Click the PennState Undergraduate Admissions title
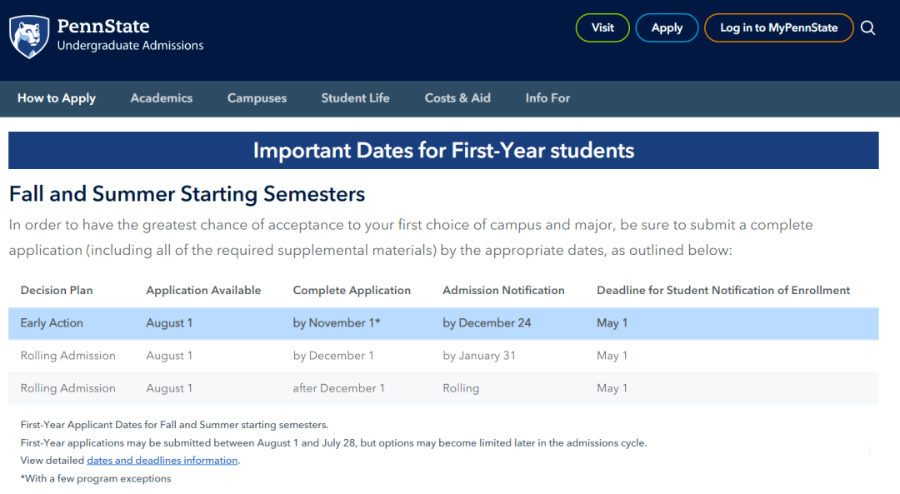 [130, 35]
